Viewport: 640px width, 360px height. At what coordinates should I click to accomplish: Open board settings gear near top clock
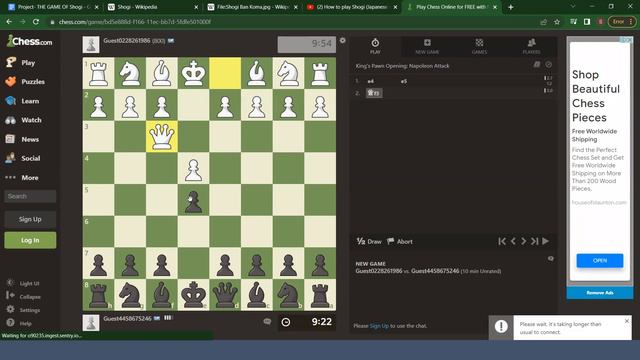click(x=342, y=40)
